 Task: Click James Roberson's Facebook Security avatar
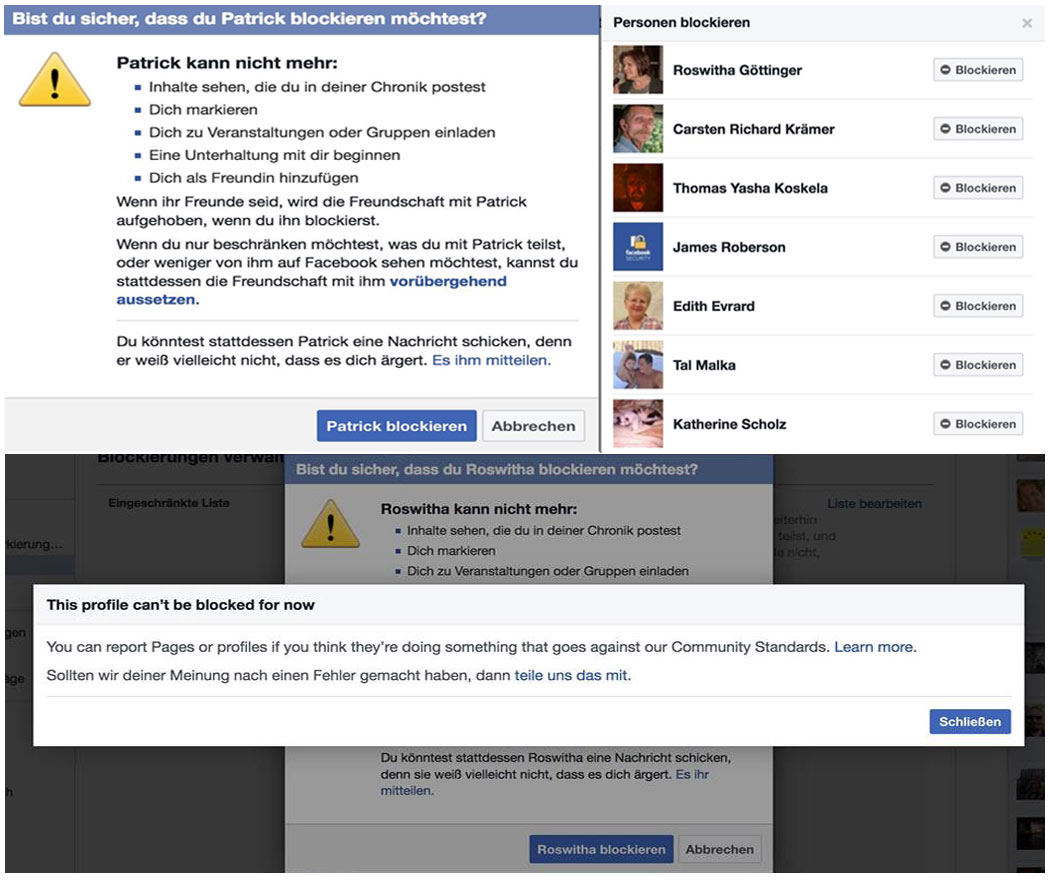638,246
